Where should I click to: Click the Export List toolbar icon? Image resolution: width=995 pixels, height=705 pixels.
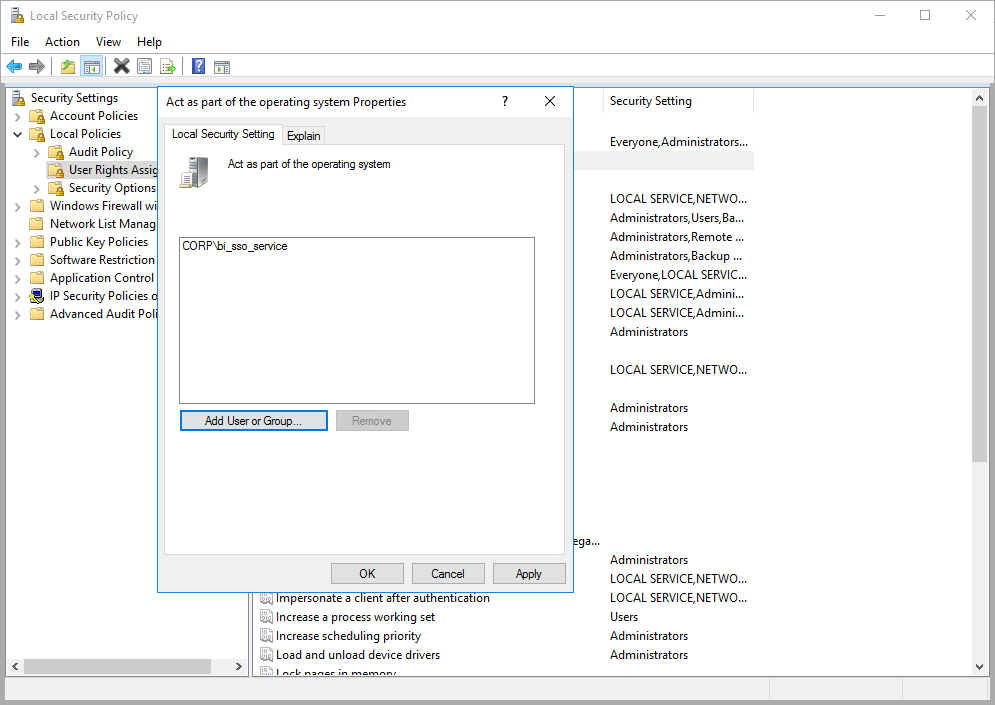coord(168,66)
